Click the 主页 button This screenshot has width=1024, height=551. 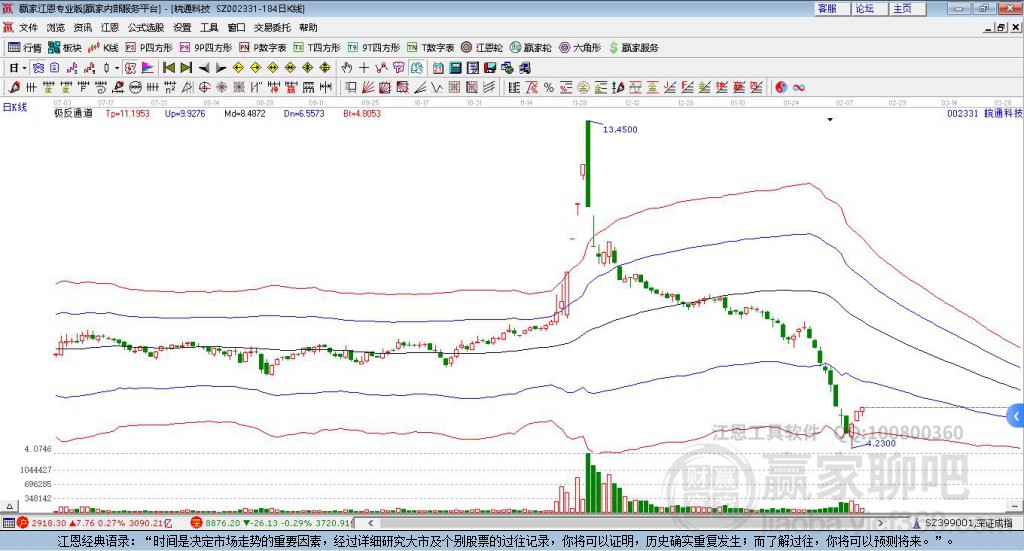click(908, 8)
